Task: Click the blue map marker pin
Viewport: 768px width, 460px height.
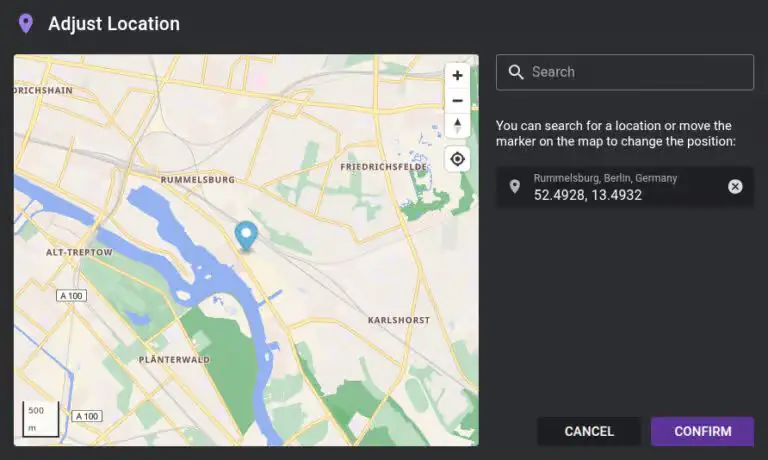Action: [245, 236]
